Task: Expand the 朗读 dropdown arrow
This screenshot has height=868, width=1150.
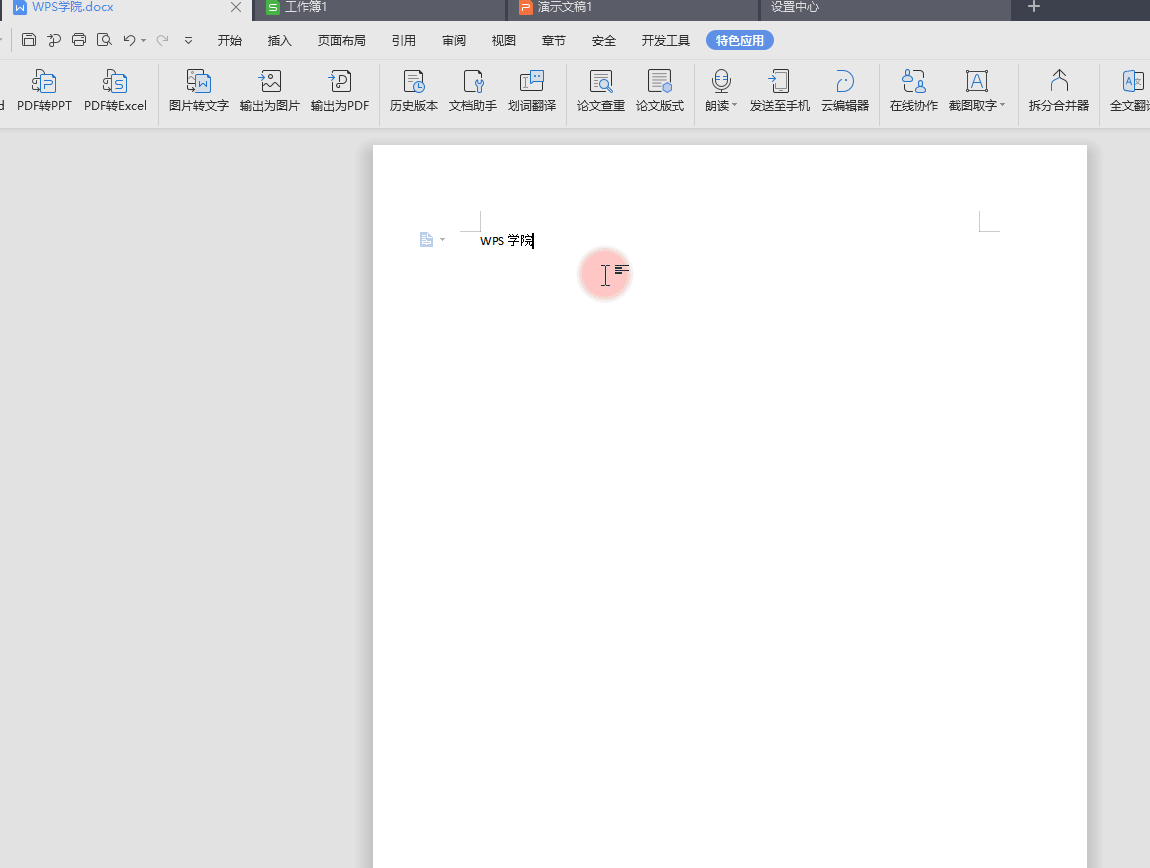Action: pyautogui.click(x=734, y=105)
